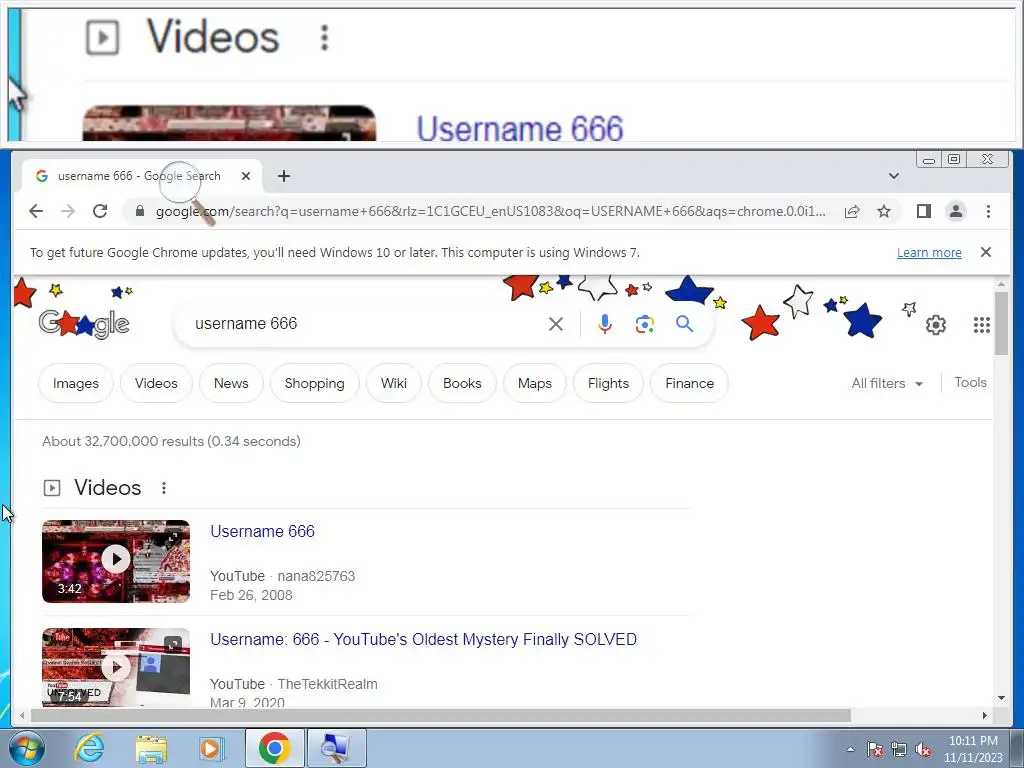This screenshot has height=768, width=1024.
Task: Open the Videos section options menu
Action: coord(164,488)
